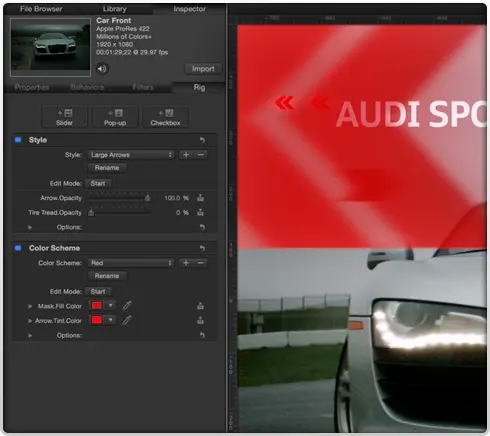
Task: Start Edit Mode for Style widget
Action: tap(98, 184)
